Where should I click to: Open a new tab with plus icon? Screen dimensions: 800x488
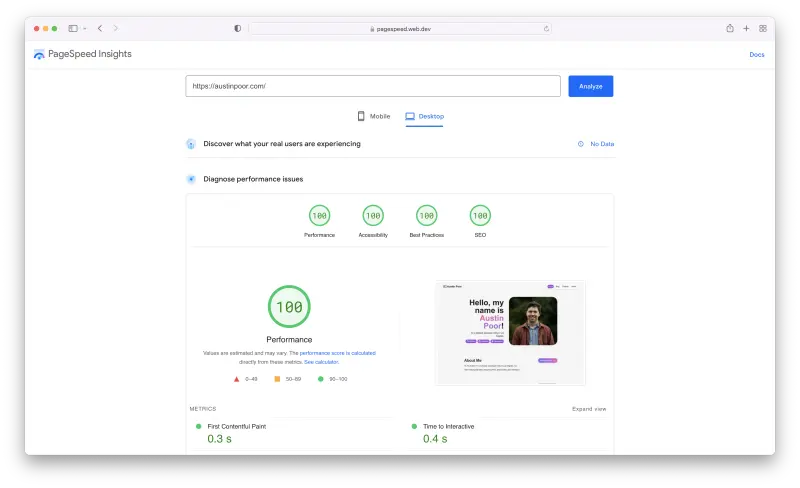click(746, 29)
